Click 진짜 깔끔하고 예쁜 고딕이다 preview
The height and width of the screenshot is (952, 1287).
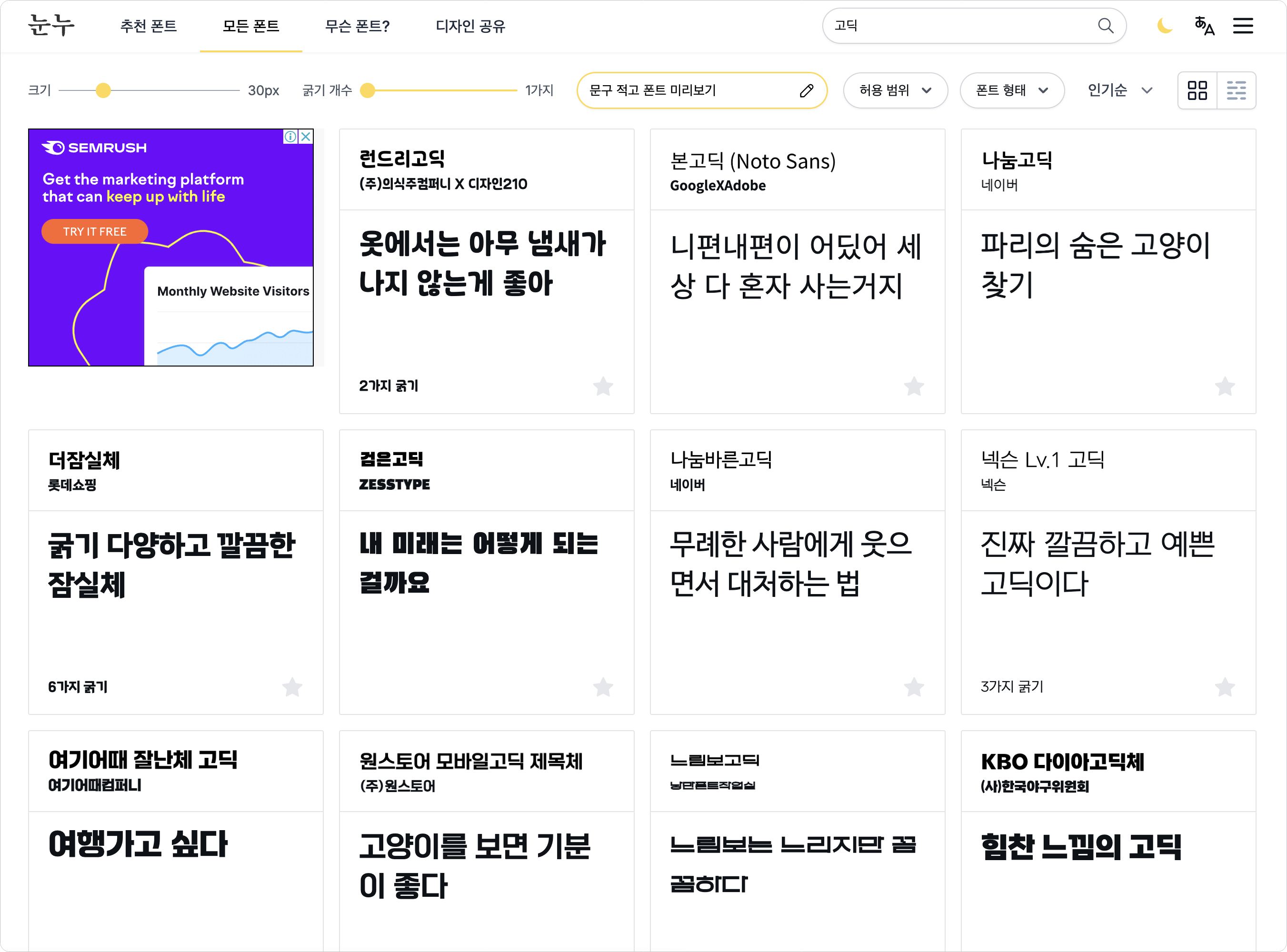(x=1098, y=564)
